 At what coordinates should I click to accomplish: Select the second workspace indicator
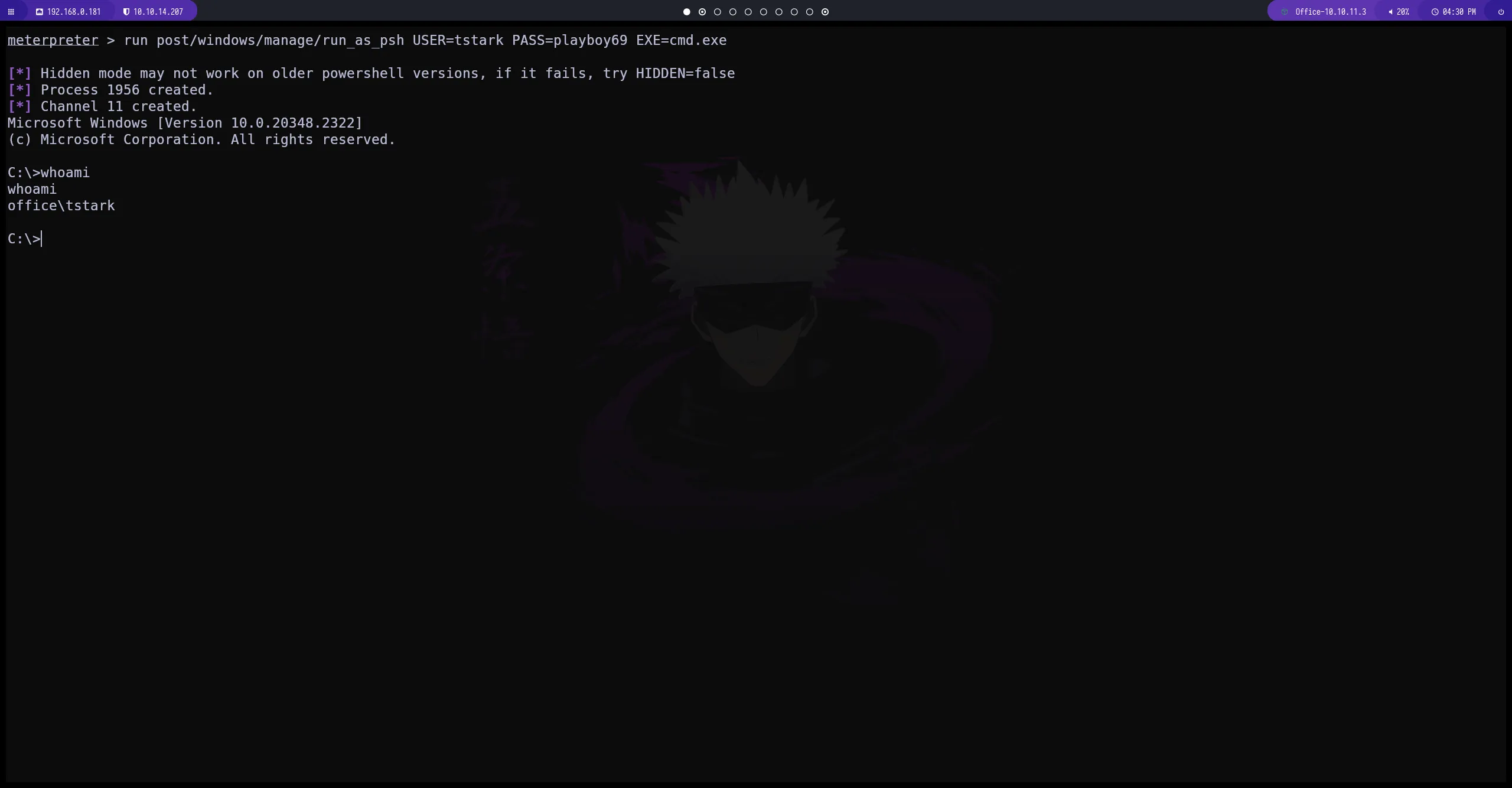[702, 12]
